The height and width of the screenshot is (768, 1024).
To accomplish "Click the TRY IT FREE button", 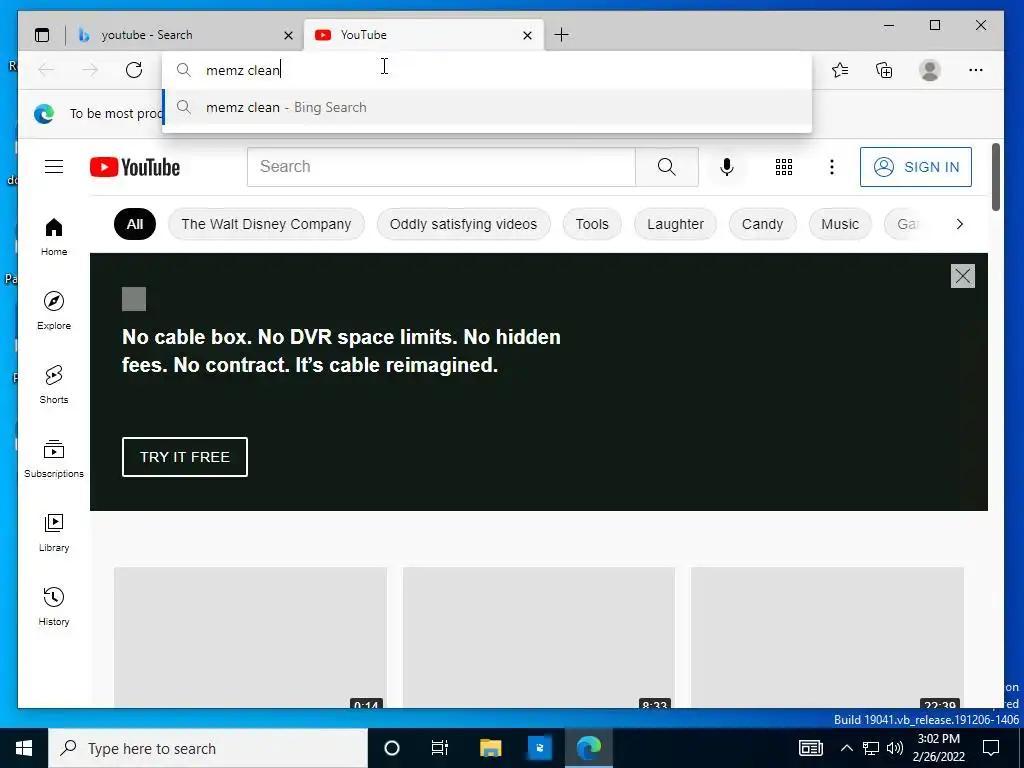I will (185, 457).
